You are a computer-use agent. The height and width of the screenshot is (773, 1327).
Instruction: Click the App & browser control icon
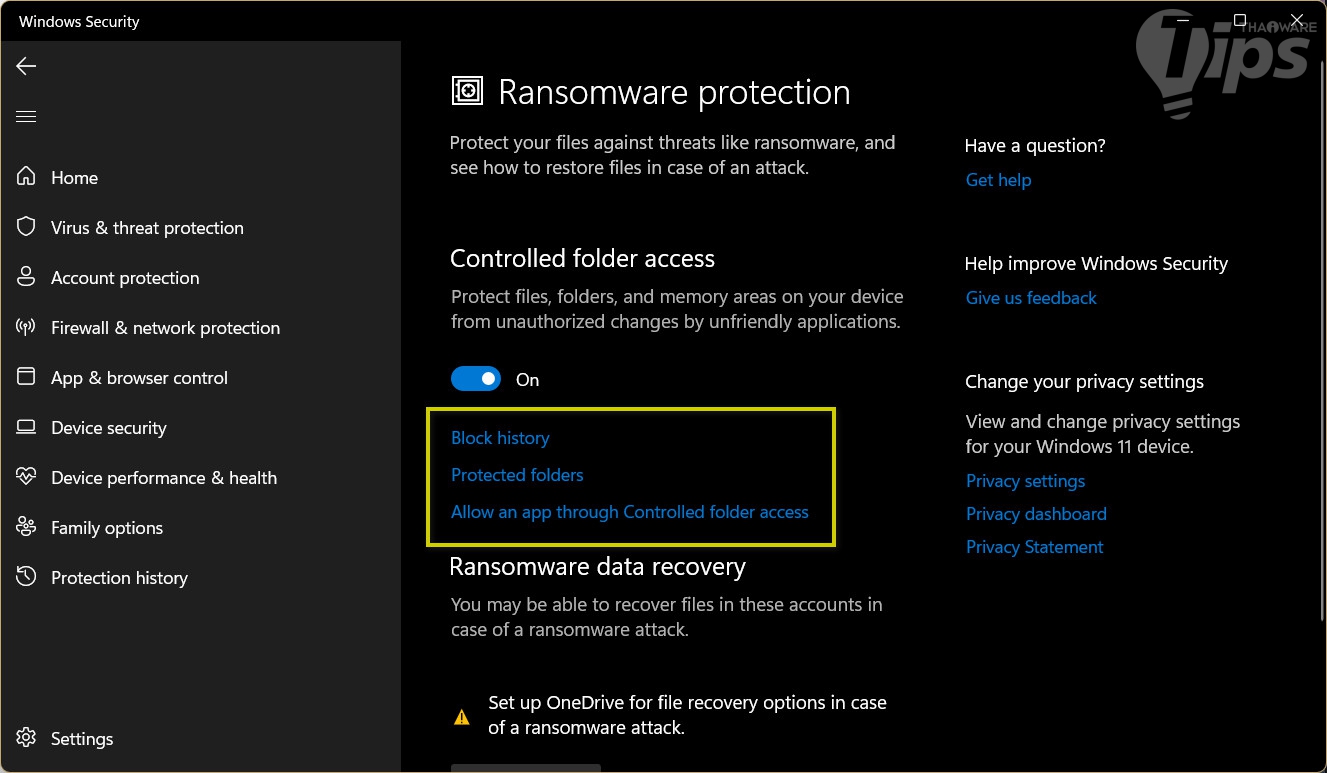point(26,377)
